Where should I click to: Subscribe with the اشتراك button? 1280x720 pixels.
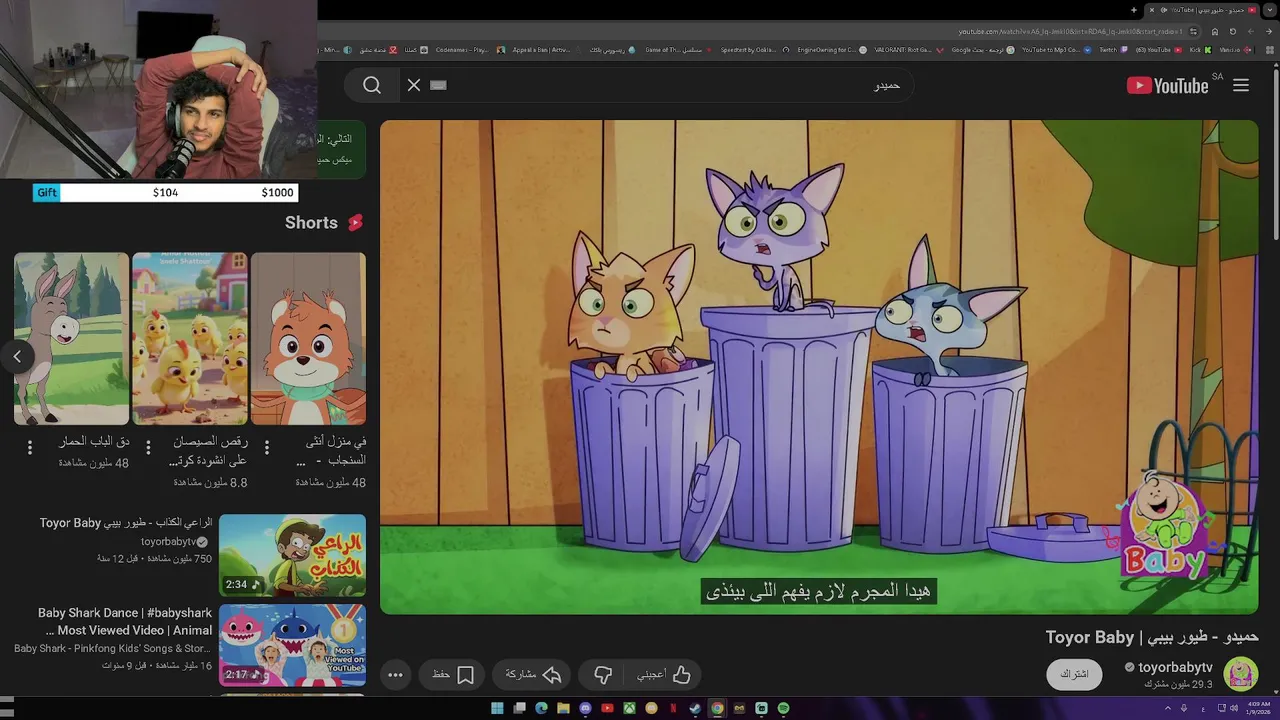[1074, 674]
